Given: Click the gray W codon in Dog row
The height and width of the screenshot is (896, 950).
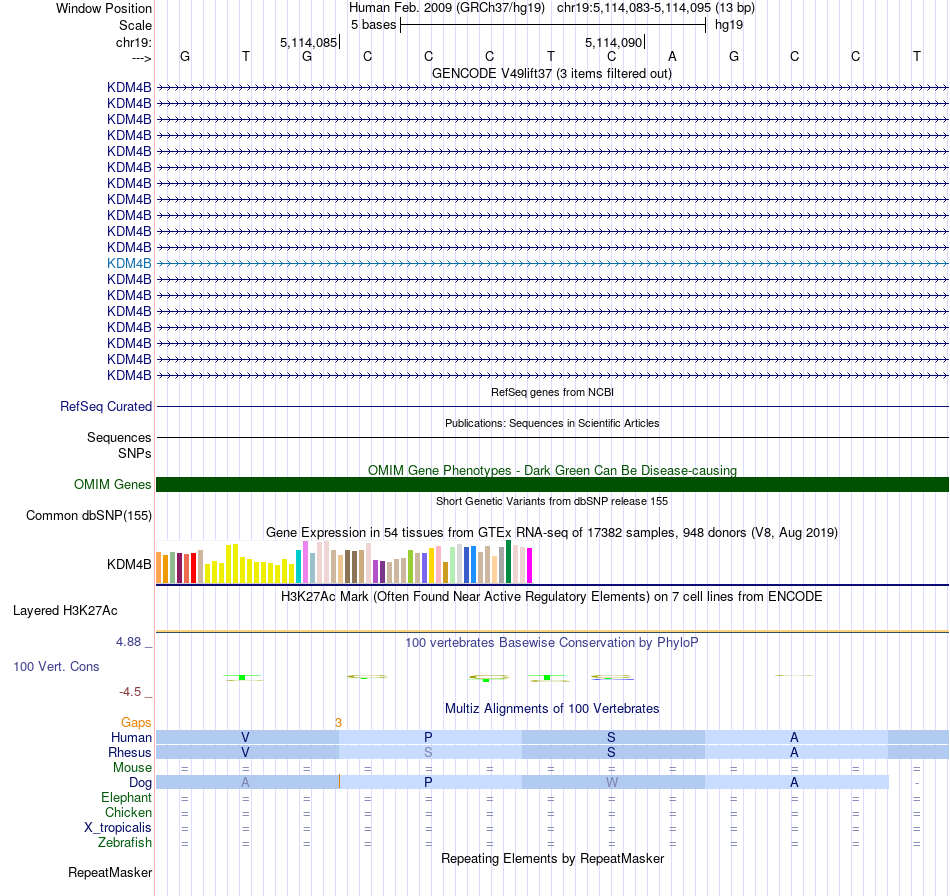Looking at the screenshot, I should click(612, 783).
